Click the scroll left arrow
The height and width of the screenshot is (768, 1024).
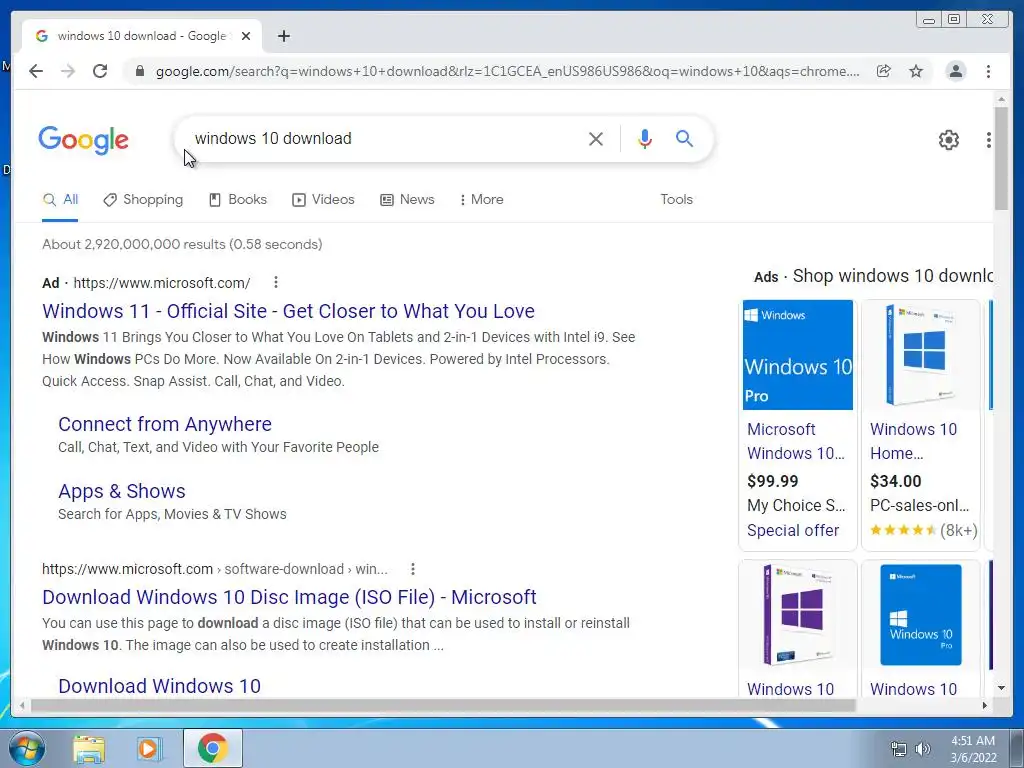click(x=22, y=705)
